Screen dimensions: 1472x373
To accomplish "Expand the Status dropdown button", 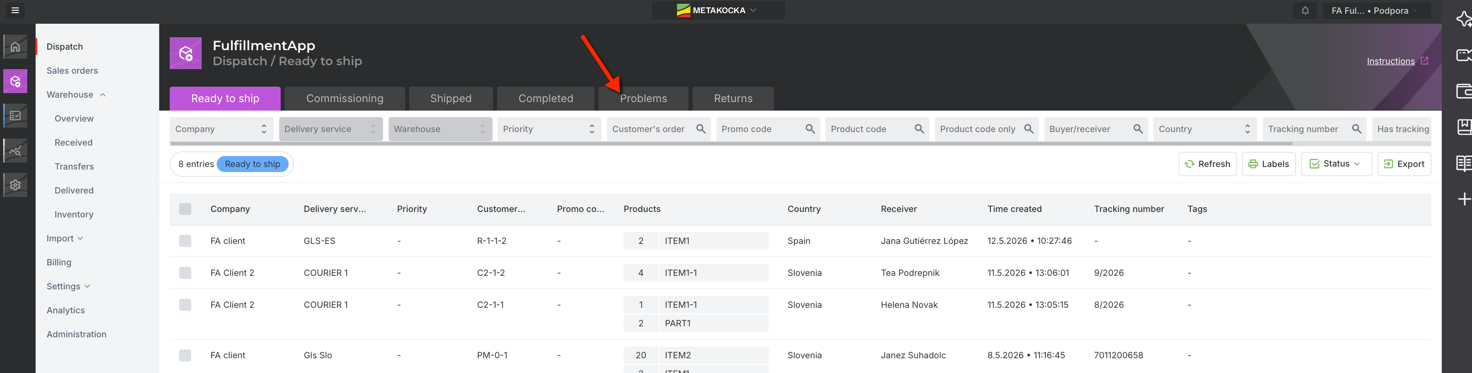I will coord(1336,164).
